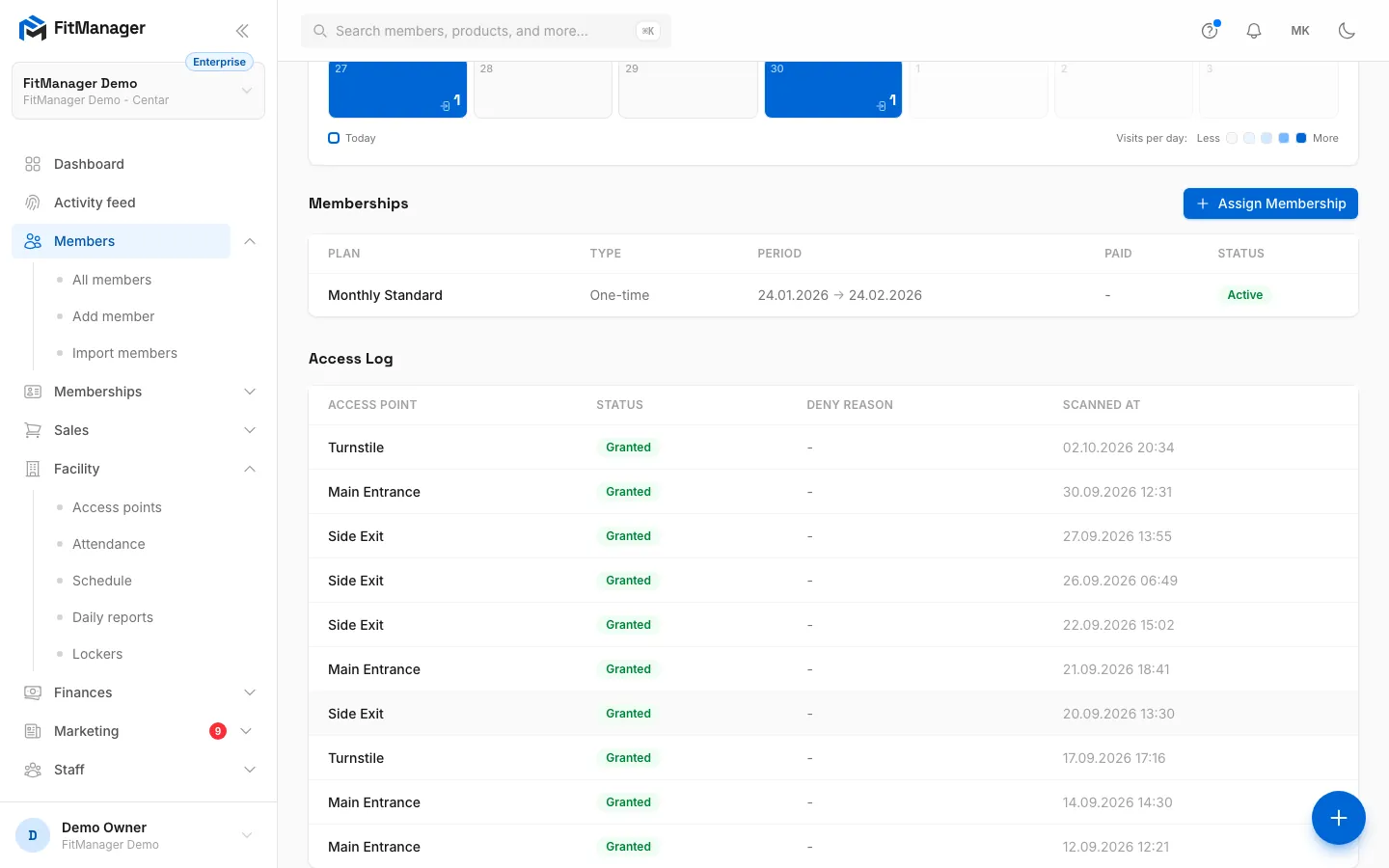Expand the Memberships submenu chevron
This screenshot has height=868, width=1389.
point(250,392)
